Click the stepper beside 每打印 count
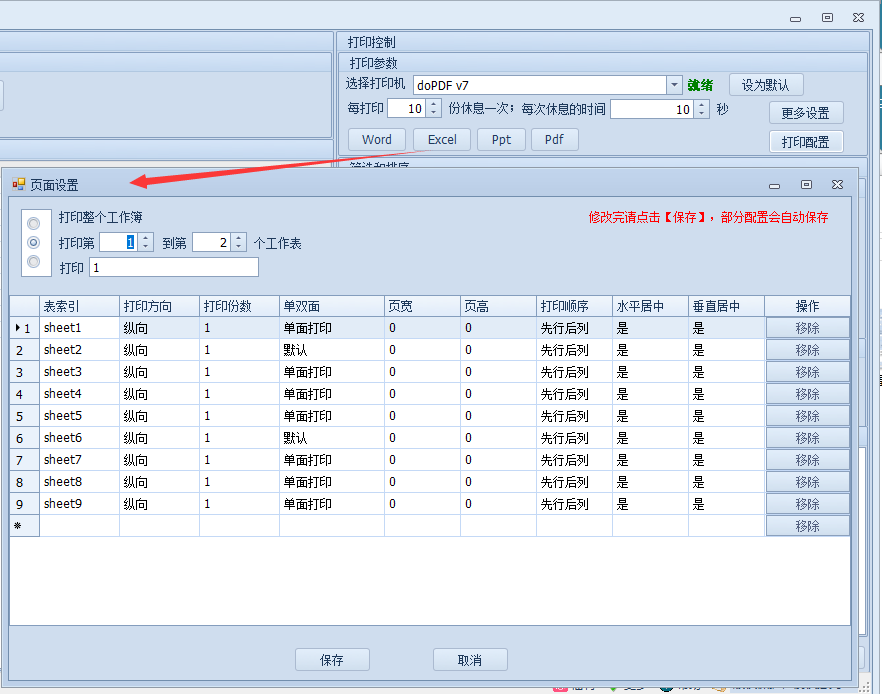The height and width of the screenshot is (694, 882). point(433,109)
